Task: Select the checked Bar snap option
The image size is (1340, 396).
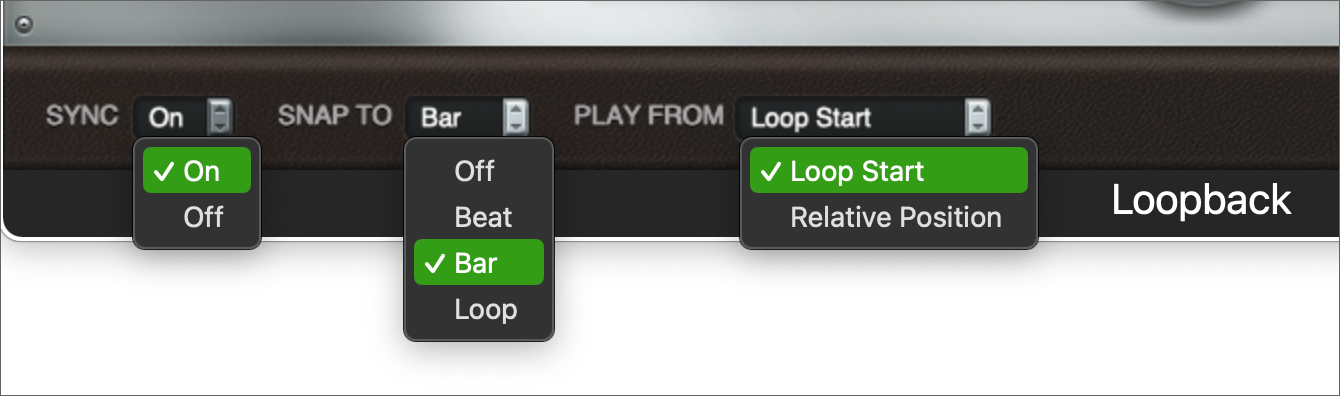Action: click(x=479, y=263)
